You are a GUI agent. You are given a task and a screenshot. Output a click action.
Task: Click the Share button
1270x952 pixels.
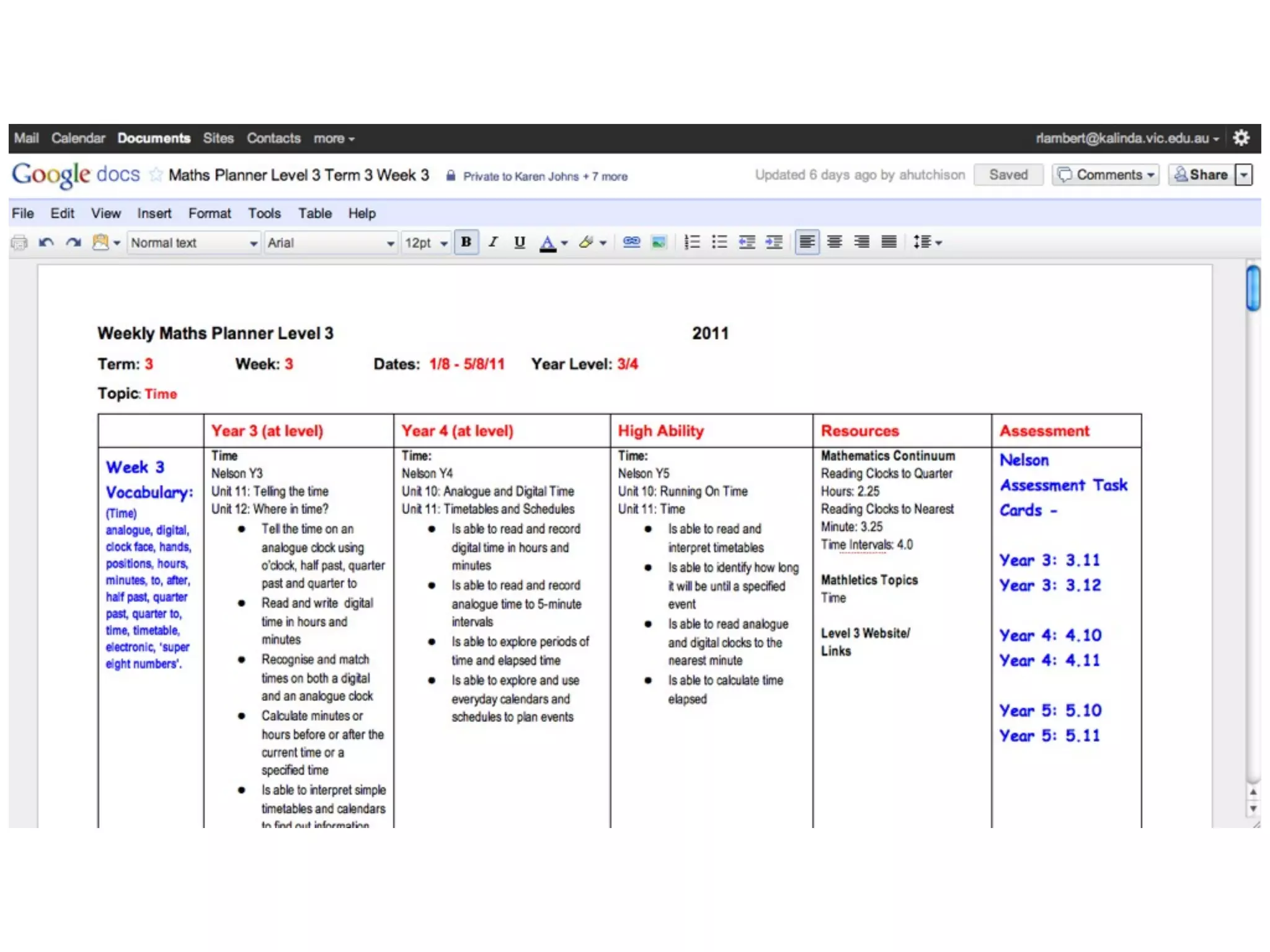[x=1201, y=175]
